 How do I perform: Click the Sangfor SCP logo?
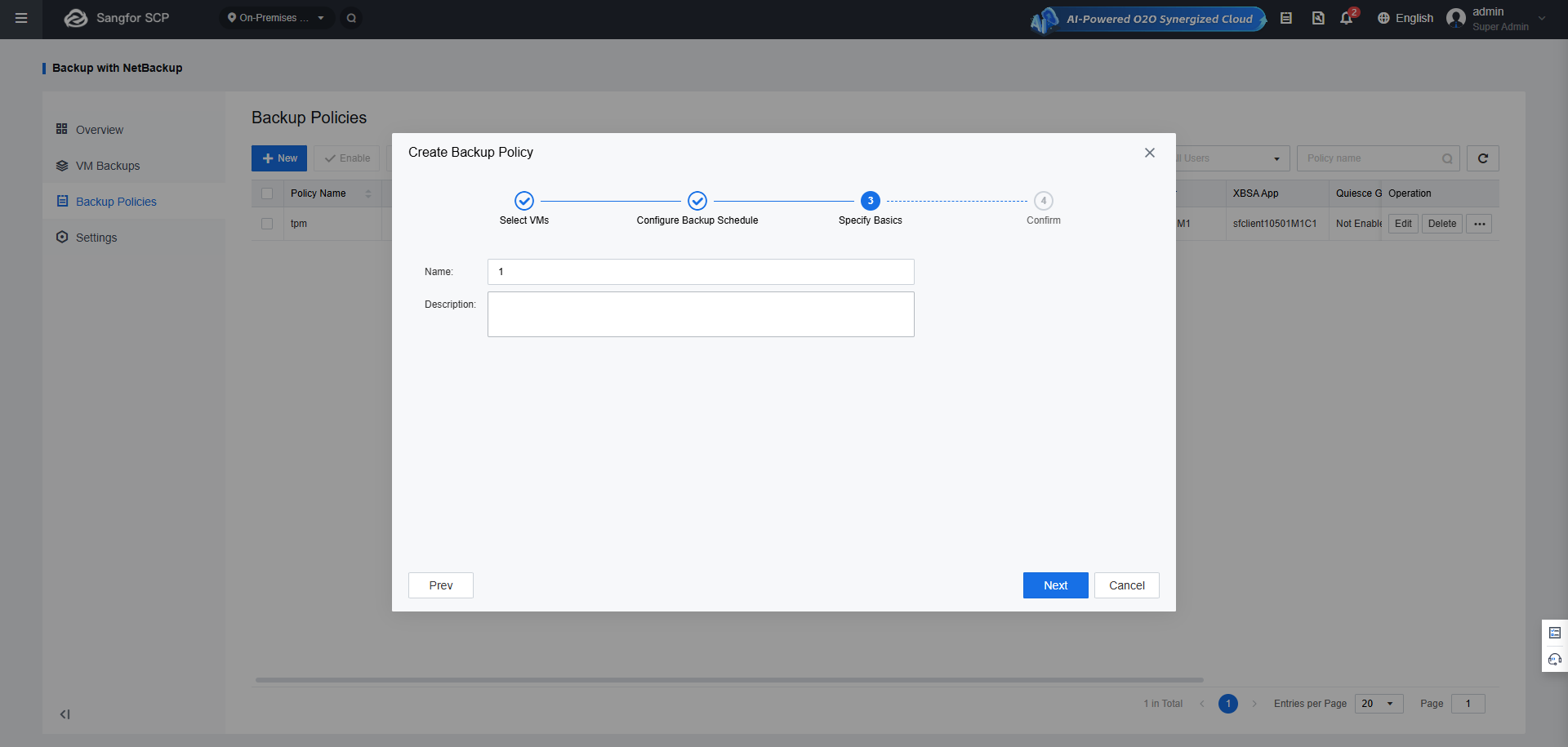point(117,18)
